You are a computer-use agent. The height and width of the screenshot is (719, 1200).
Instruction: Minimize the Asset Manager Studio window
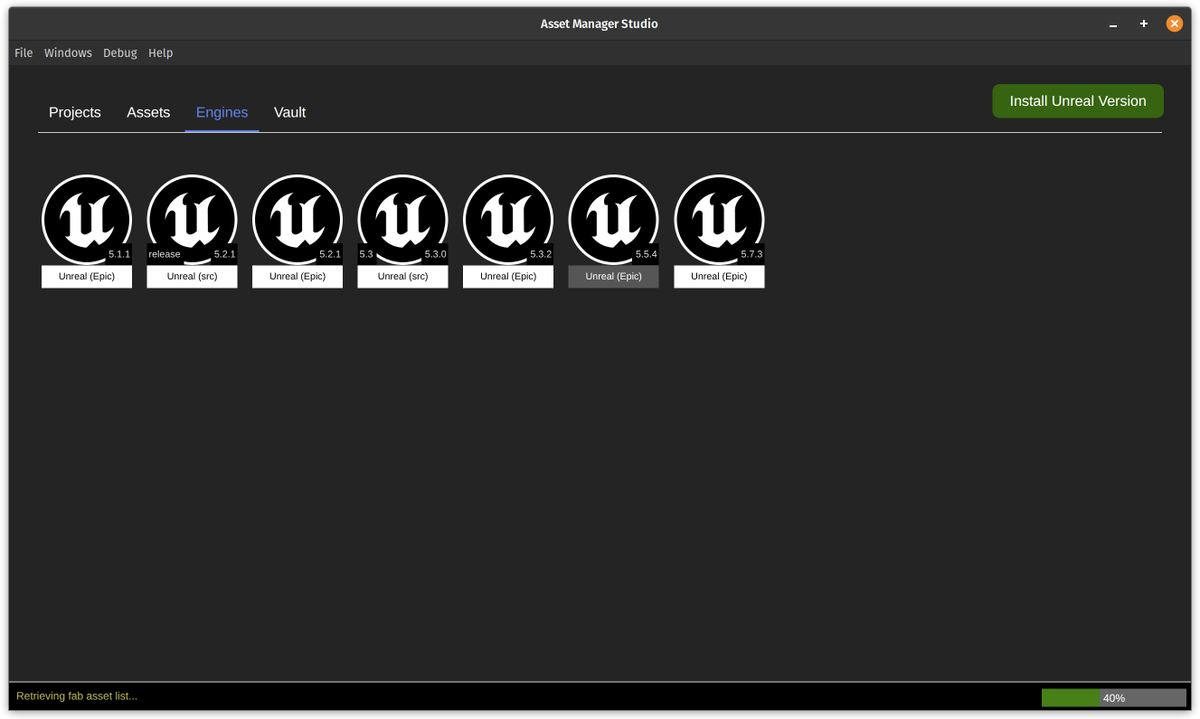tap(1113, 24)
